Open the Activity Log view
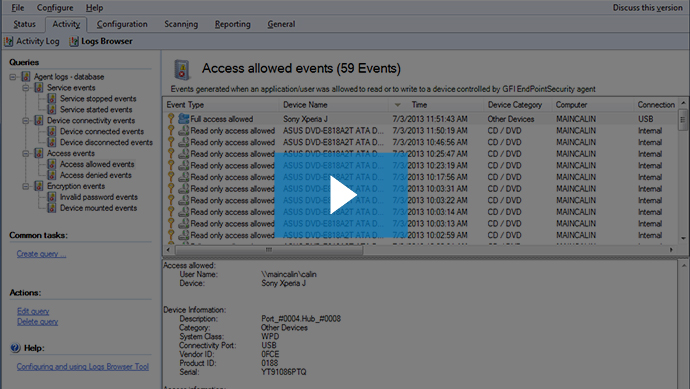This screenshot has width=690, height=389. pos(32,41)
